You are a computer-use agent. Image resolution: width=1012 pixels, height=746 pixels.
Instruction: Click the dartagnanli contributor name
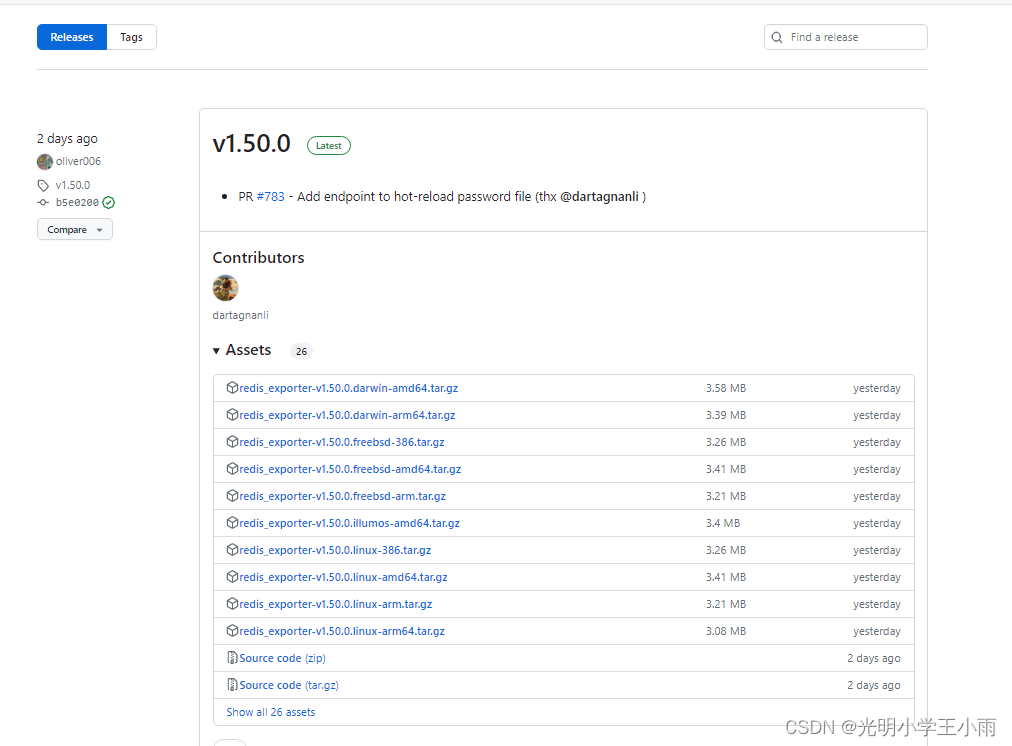click(x=241, y=316)
